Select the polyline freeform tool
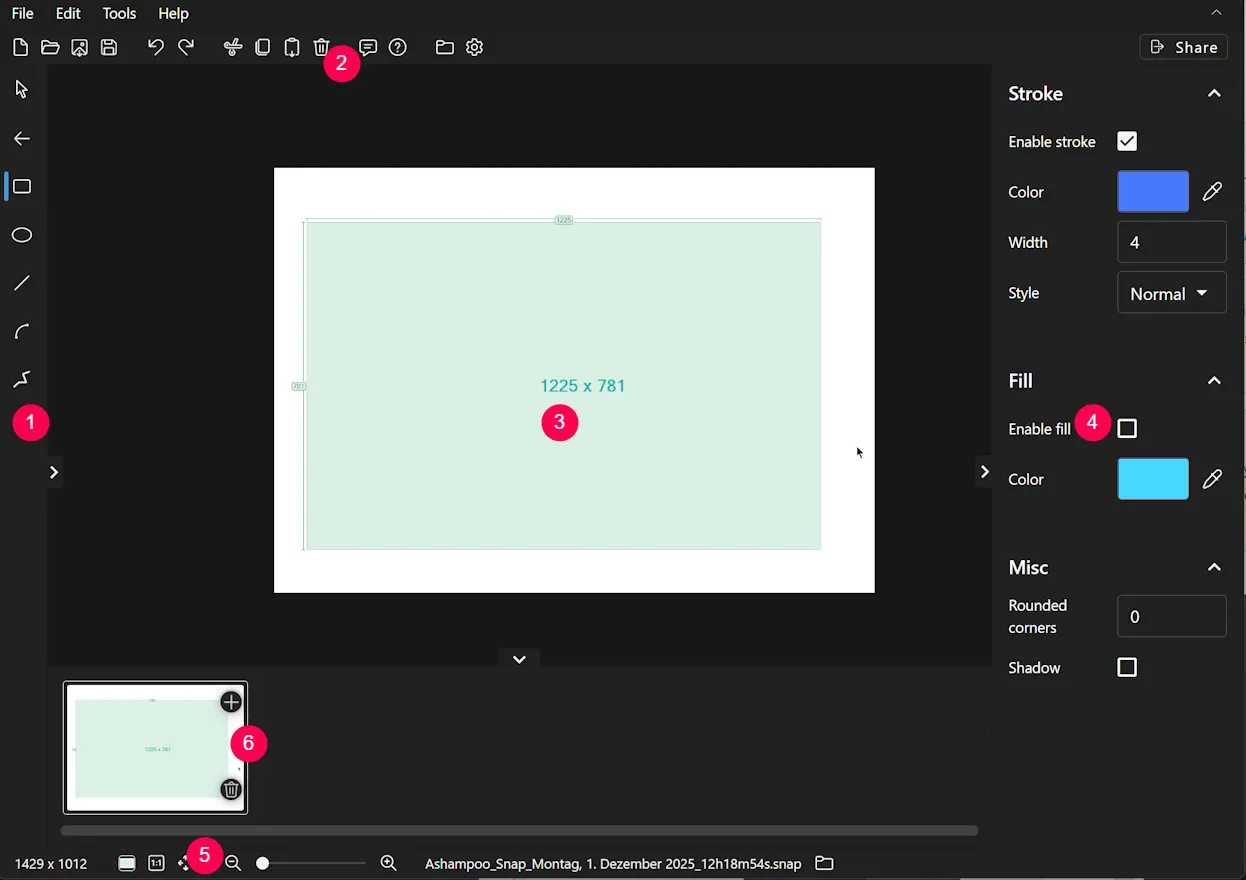The width and height of the screenshot is (1246, 880). point(22,379)
